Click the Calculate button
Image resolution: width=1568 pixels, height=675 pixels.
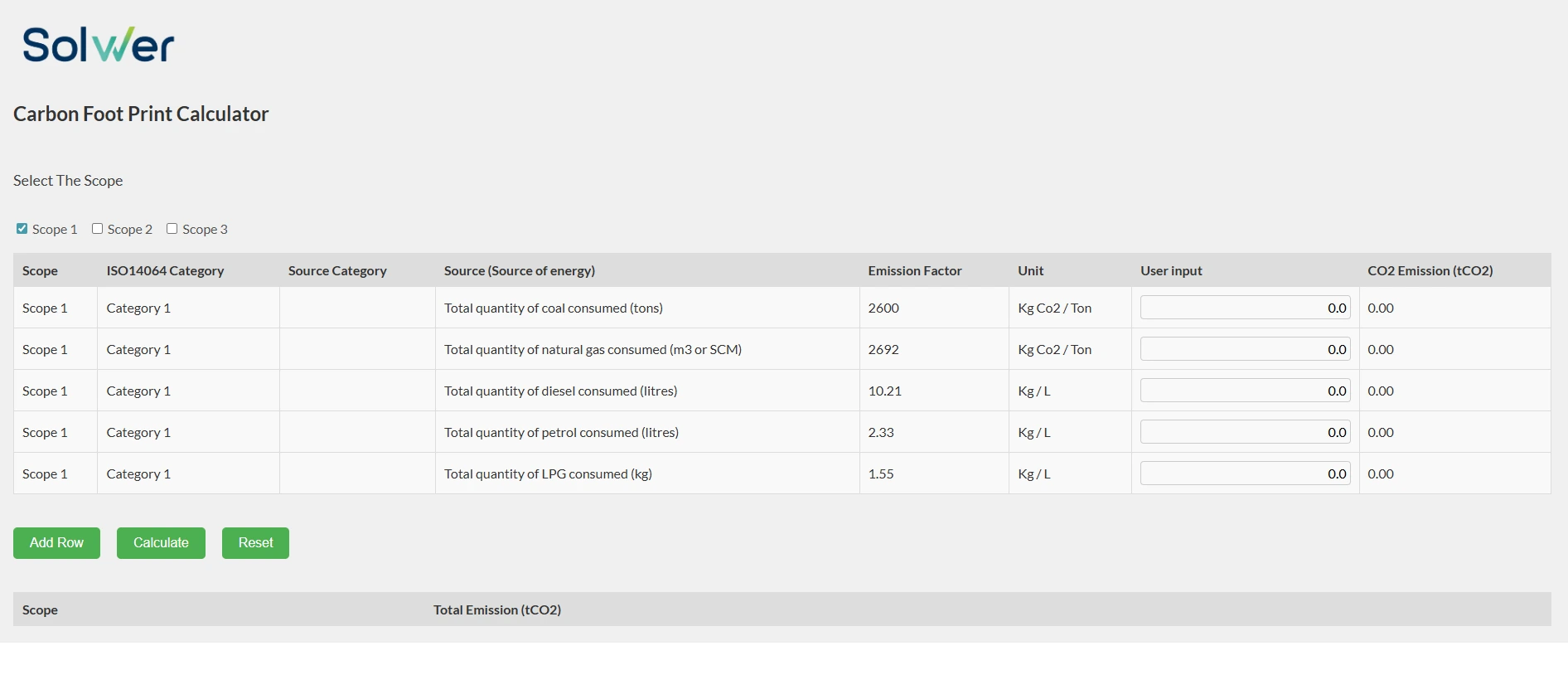pyautogui.click(x=161, y=543)
